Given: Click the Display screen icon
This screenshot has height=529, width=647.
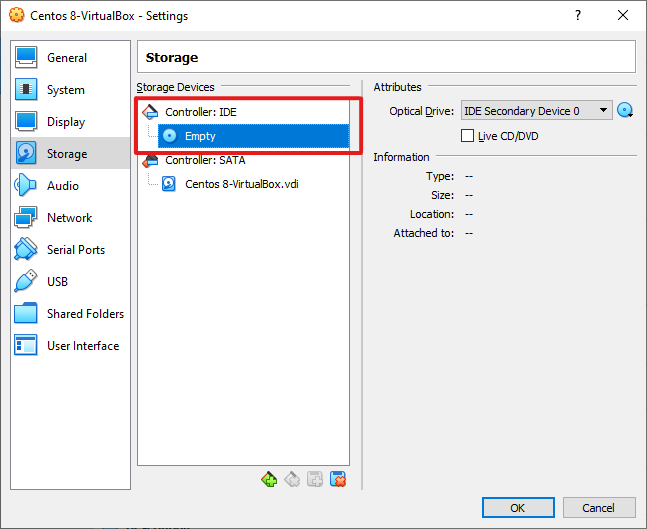Looking at the screenshot, I should [26, 121].
